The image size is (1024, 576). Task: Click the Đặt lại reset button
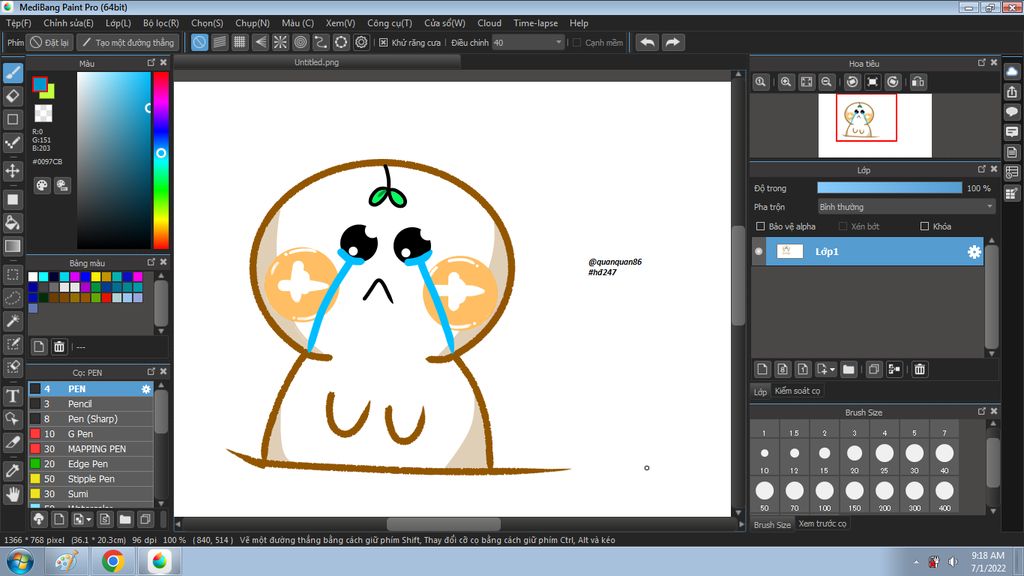49,43
